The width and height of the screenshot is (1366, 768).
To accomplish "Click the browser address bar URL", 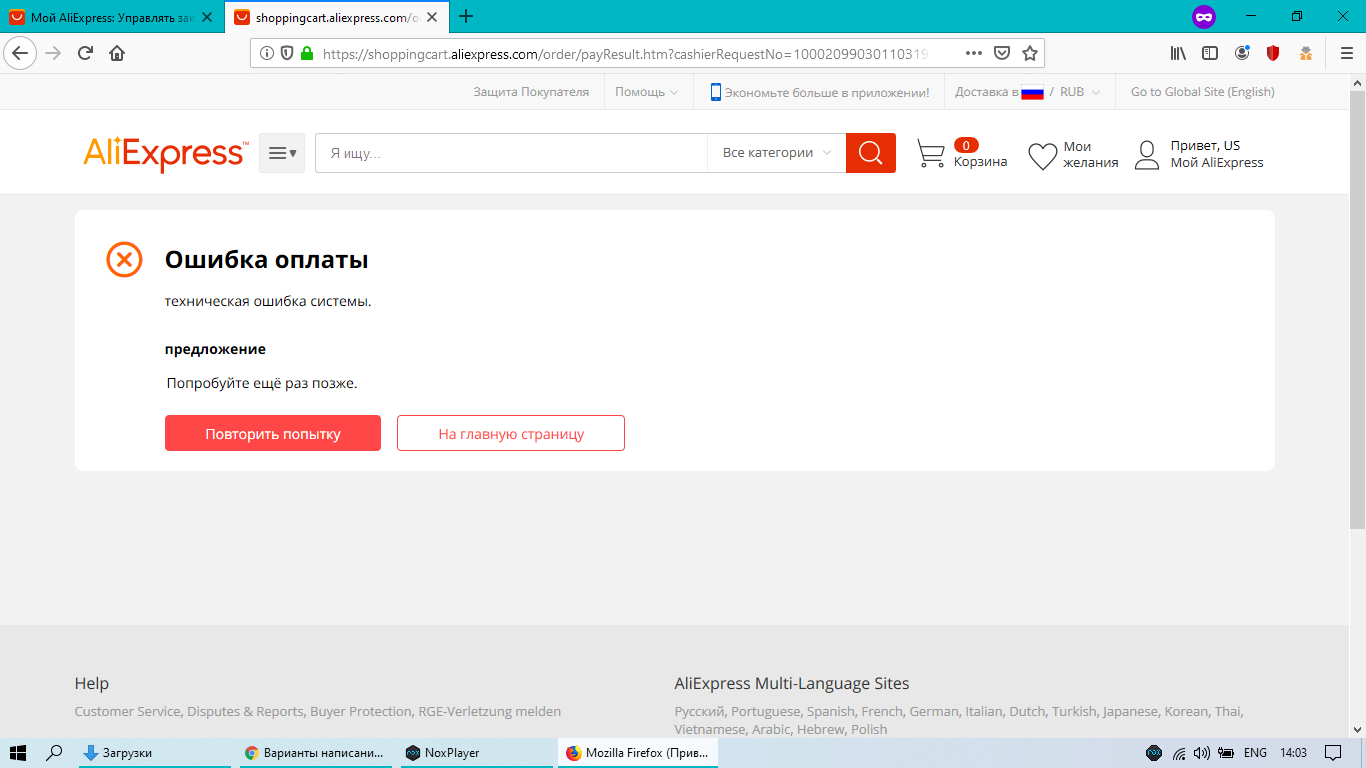I will pyautogui.click(x=626, y=54).
